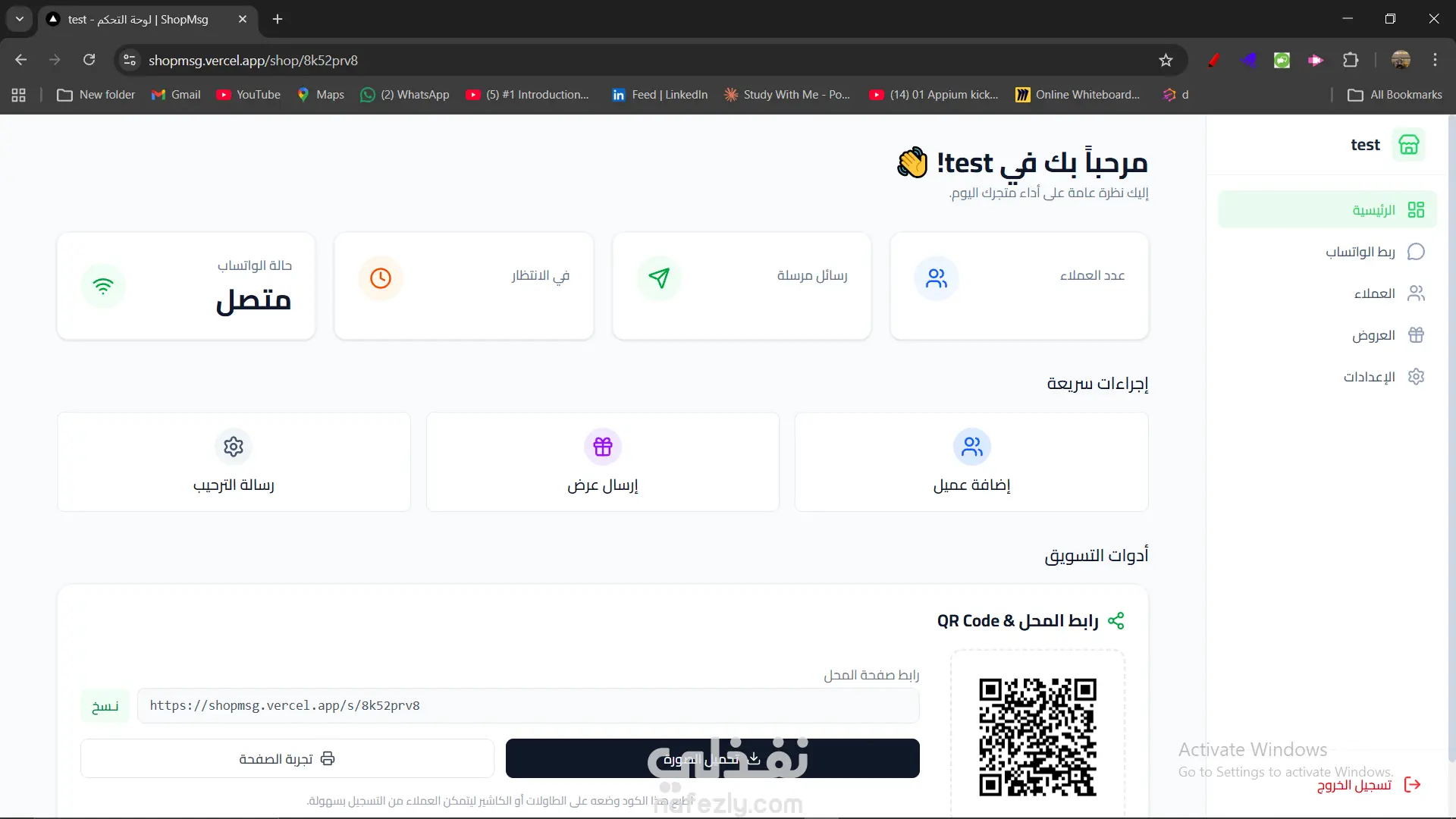Viewport: 1456px width, 819px height.
Task: Open the browser extensions puzzle icon
Action: point(1351,60)
